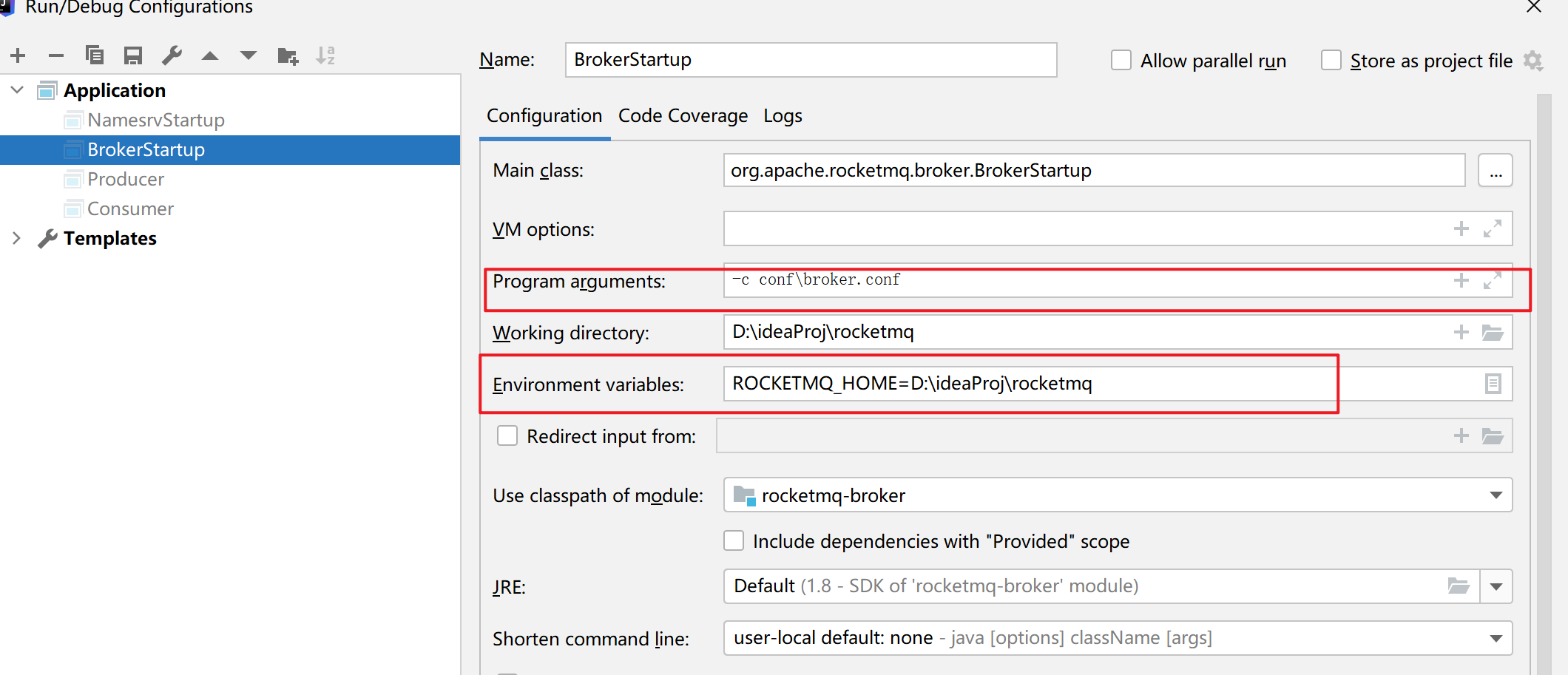This screenshot has height=675, width=1568.
Task: Click into the Main class field
Action: (x=1094, y=171)
